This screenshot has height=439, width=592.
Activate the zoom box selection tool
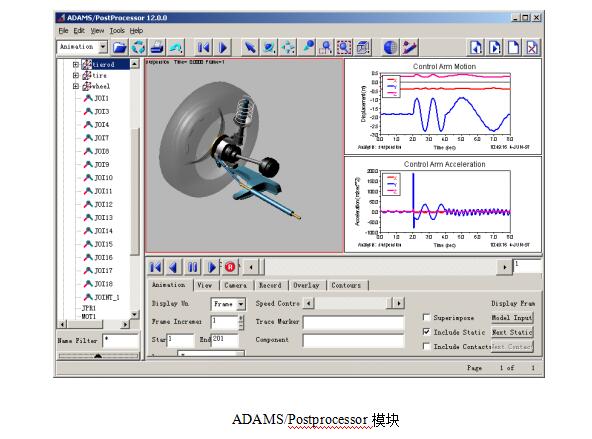click(344, 48)
